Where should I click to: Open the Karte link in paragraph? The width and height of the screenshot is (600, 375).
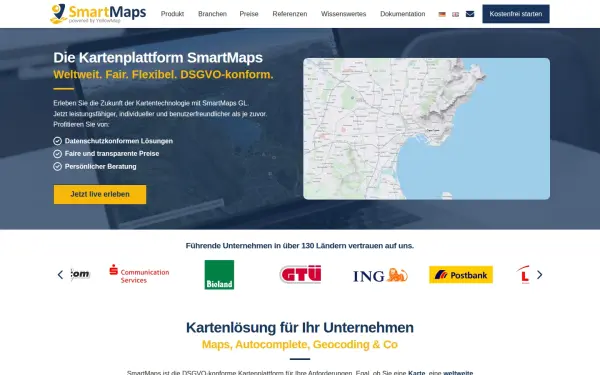click(x=417, y=373)
